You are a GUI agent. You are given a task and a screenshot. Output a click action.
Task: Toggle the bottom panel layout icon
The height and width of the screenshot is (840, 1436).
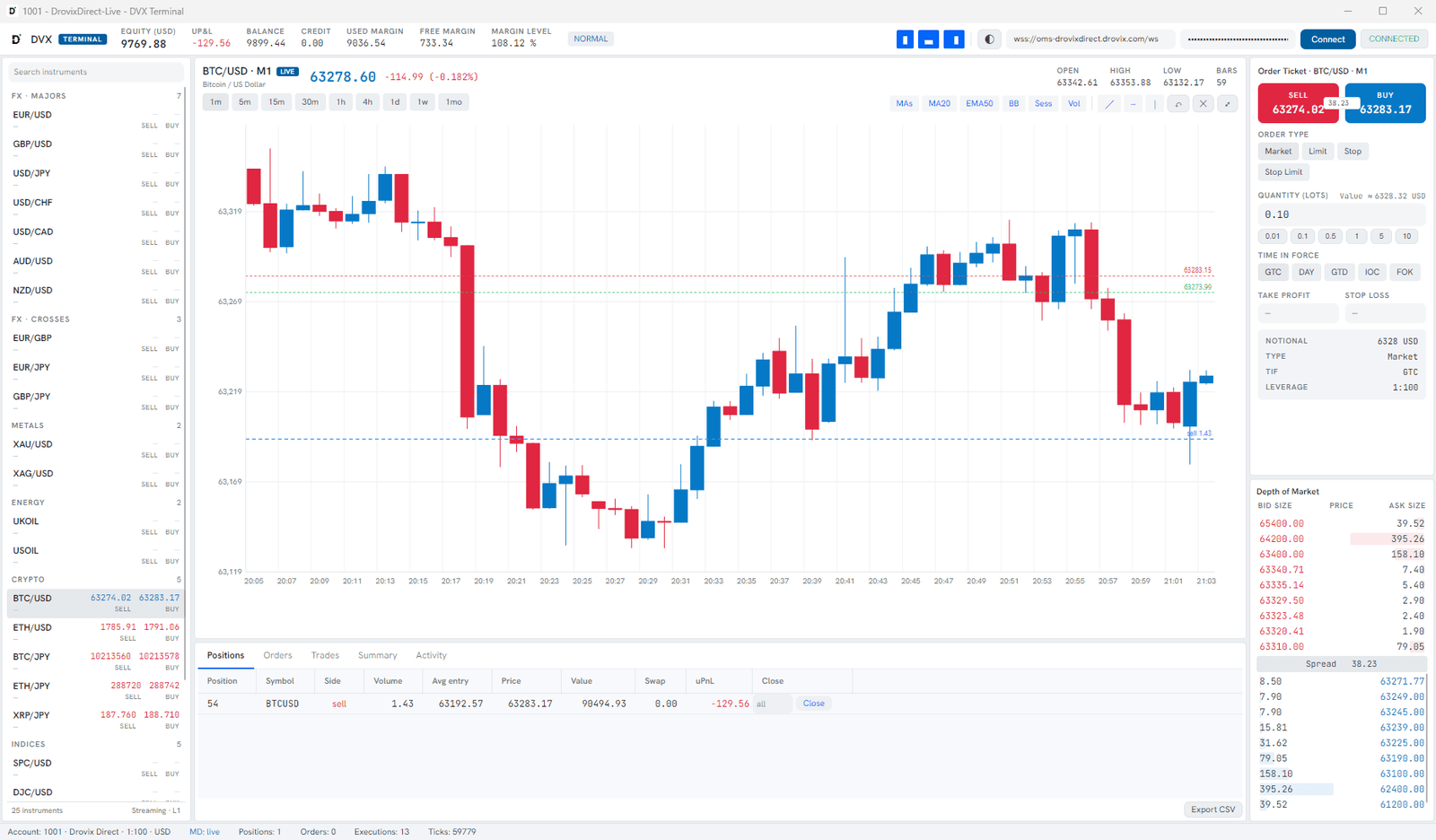(x=929, y=39)
